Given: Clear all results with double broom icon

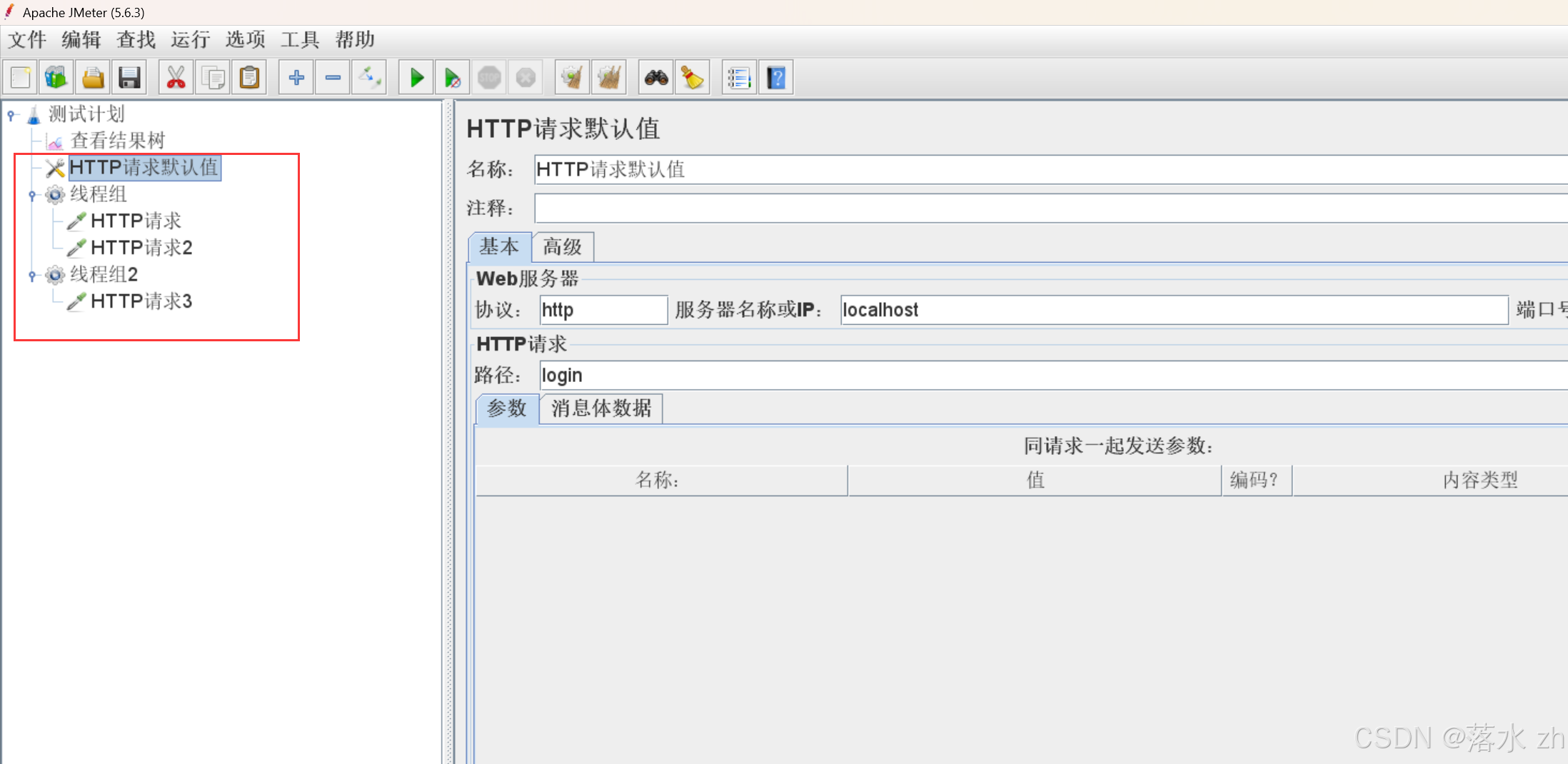Looking at the screenshot, I should point(609,77).
